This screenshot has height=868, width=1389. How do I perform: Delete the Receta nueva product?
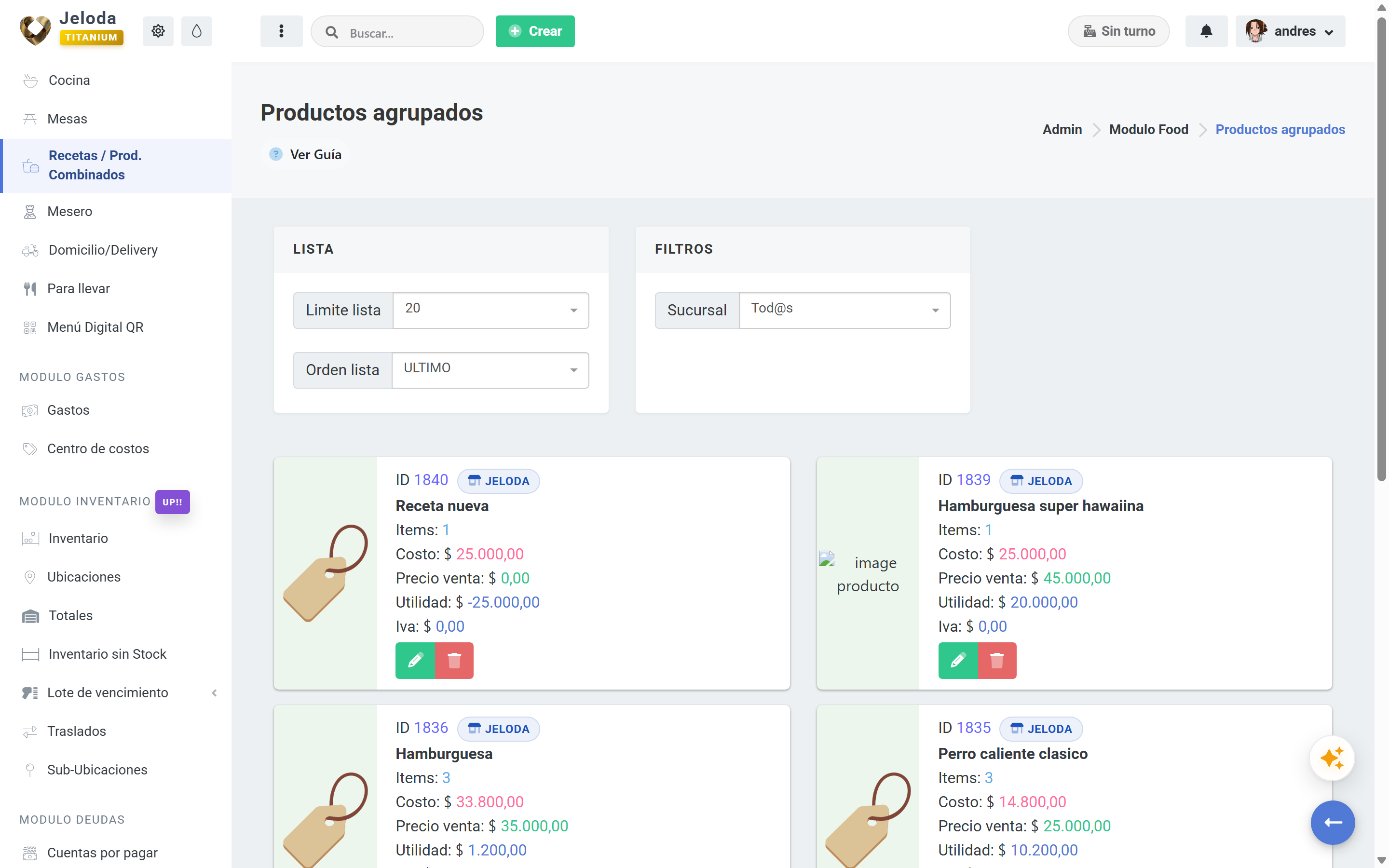click(454, 660)
